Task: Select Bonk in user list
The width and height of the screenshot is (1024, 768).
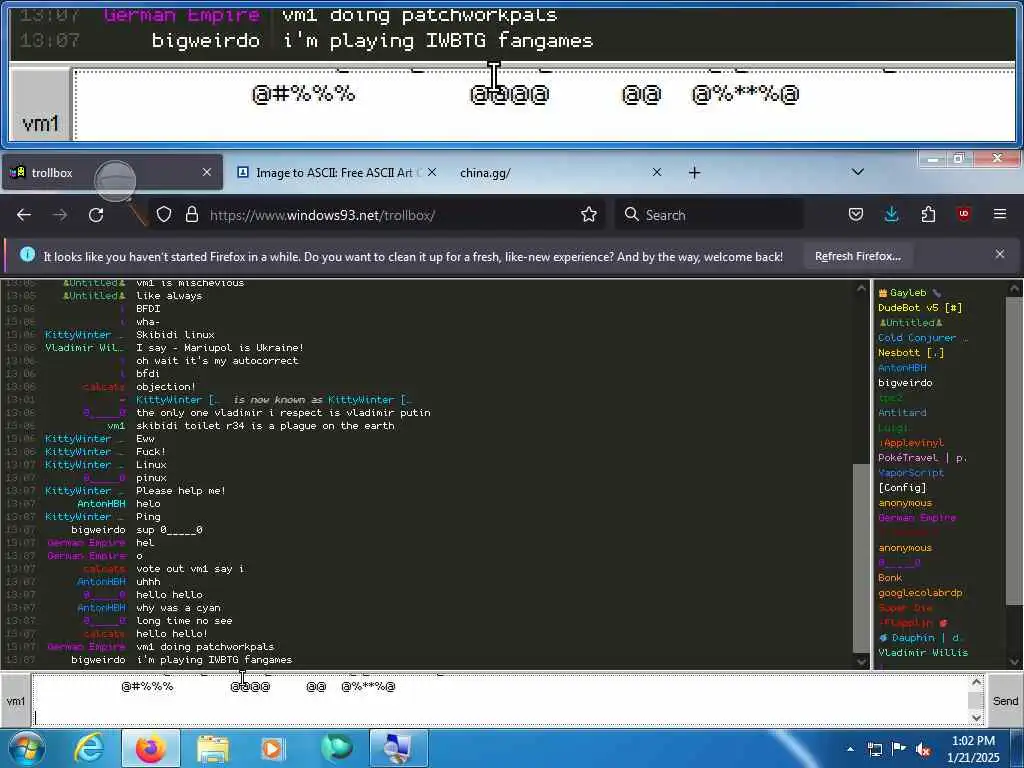Action: click(x=890, y=578)
